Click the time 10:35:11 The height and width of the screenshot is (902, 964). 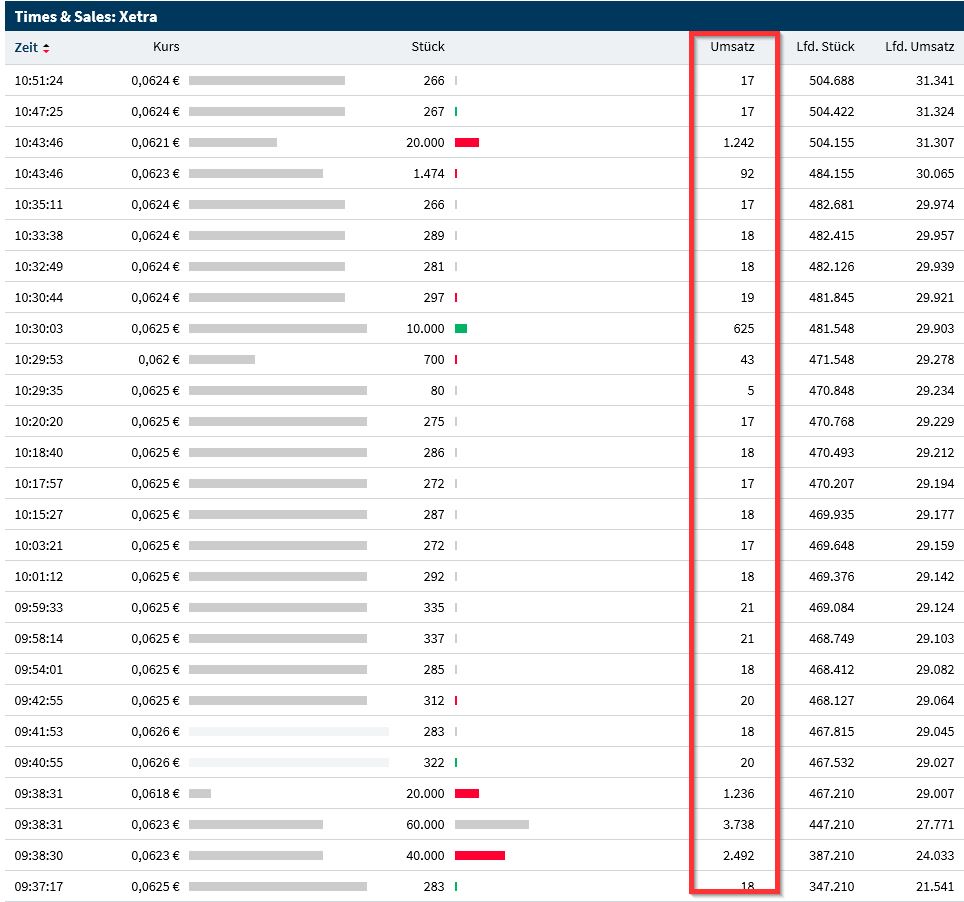[39, 205]
